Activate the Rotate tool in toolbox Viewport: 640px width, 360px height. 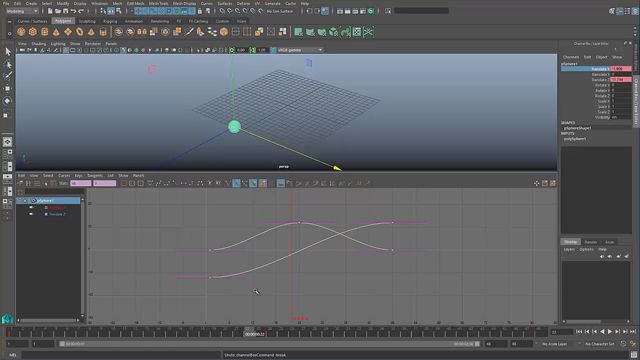pyautogui.click(x=7, y=101)
